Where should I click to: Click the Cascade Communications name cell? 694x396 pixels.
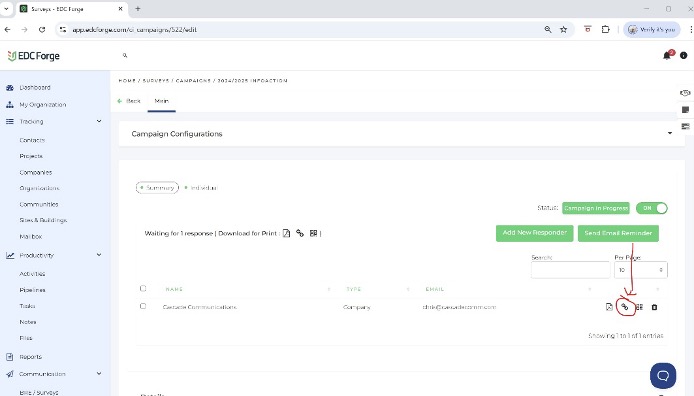pyautogui.click(x=200, y=307)
